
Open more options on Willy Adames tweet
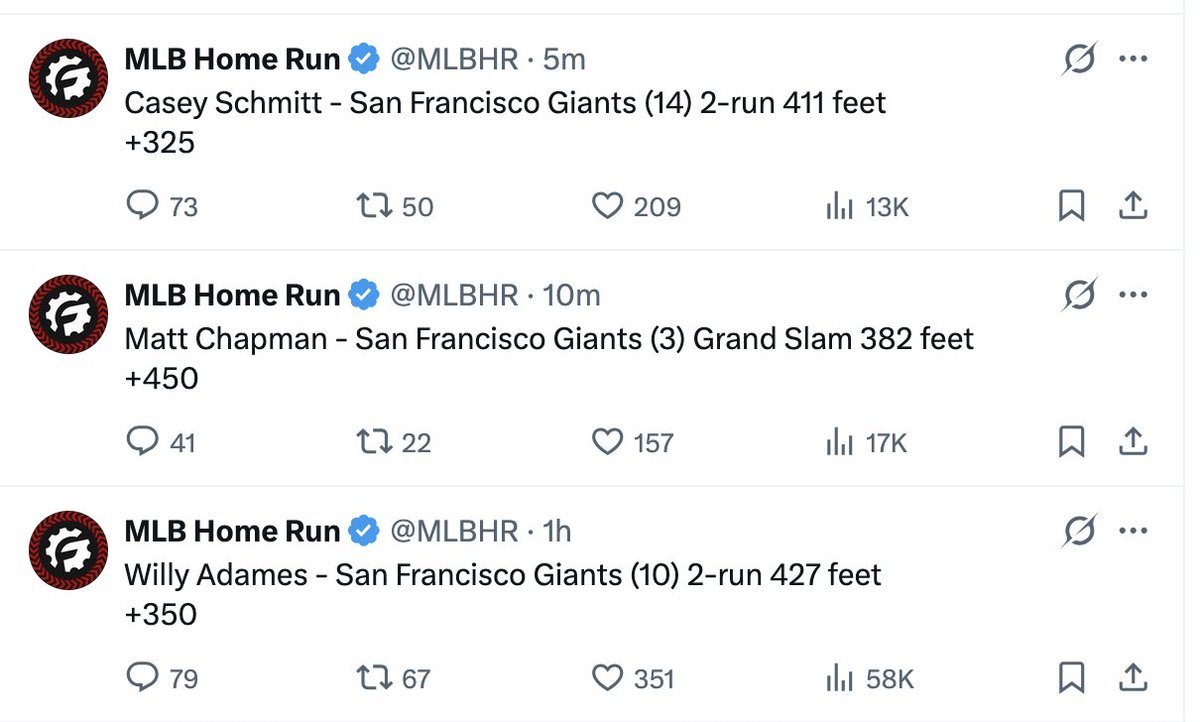click(x=1133, y=531)
